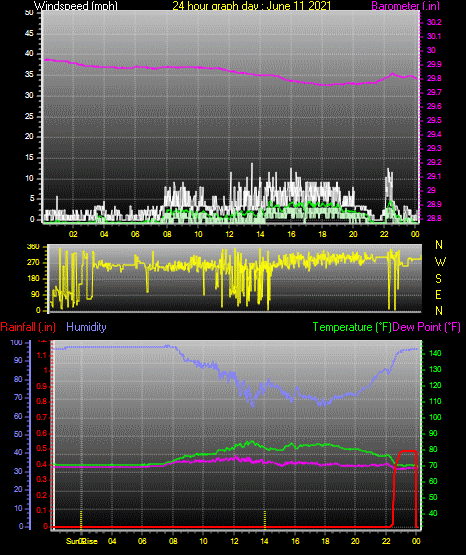Click the "W" wind direction label

click(x=440, y=262)
